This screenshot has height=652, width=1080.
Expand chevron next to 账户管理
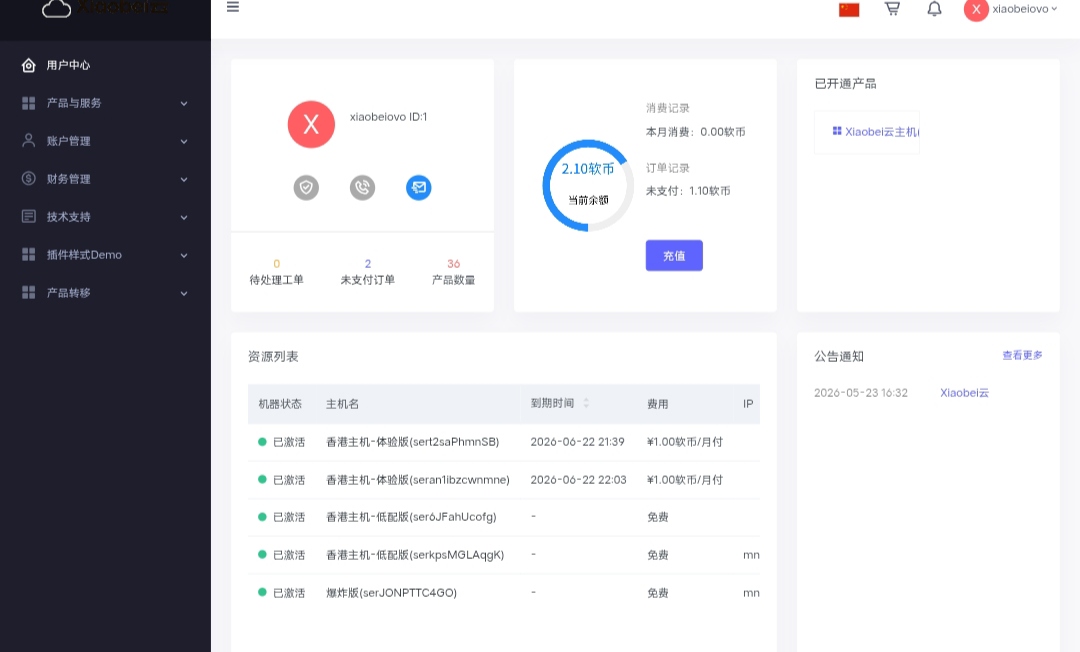[184, 141]
